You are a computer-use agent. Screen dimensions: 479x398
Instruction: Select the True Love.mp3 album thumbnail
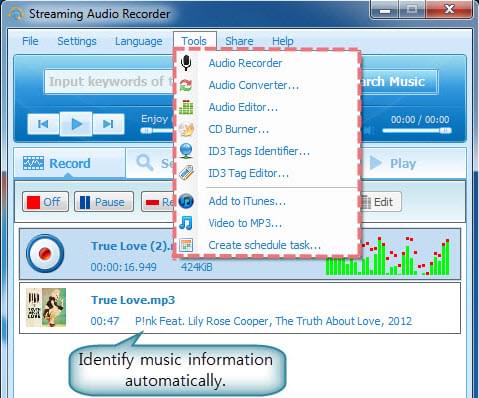point(46,307)
